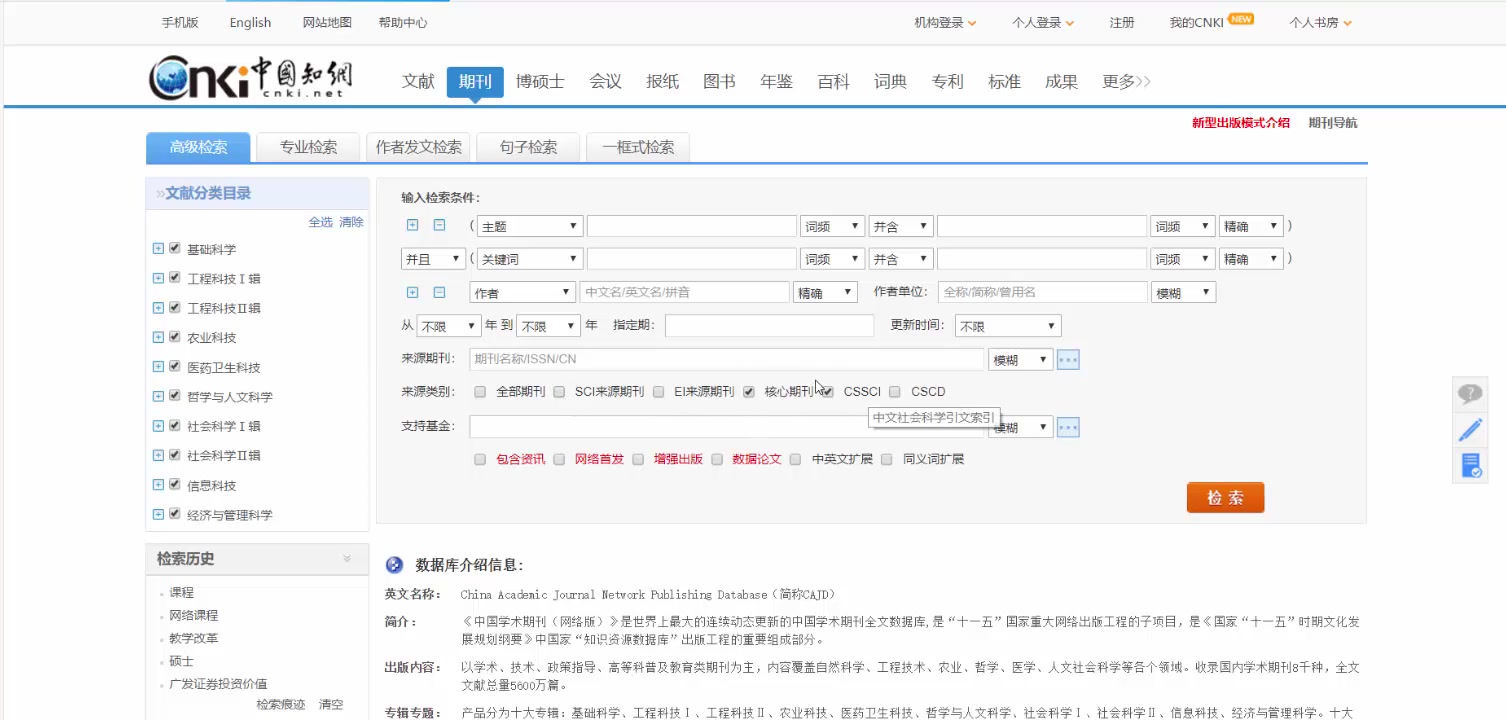Collapse 检索历史 panel with chevron icon
The width and height of the screenshot is (1506, 720).
(347, 558)
